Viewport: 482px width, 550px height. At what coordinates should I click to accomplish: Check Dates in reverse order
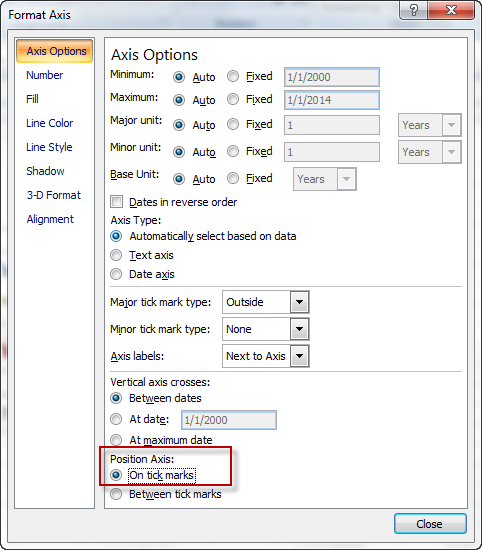point(116,202)
